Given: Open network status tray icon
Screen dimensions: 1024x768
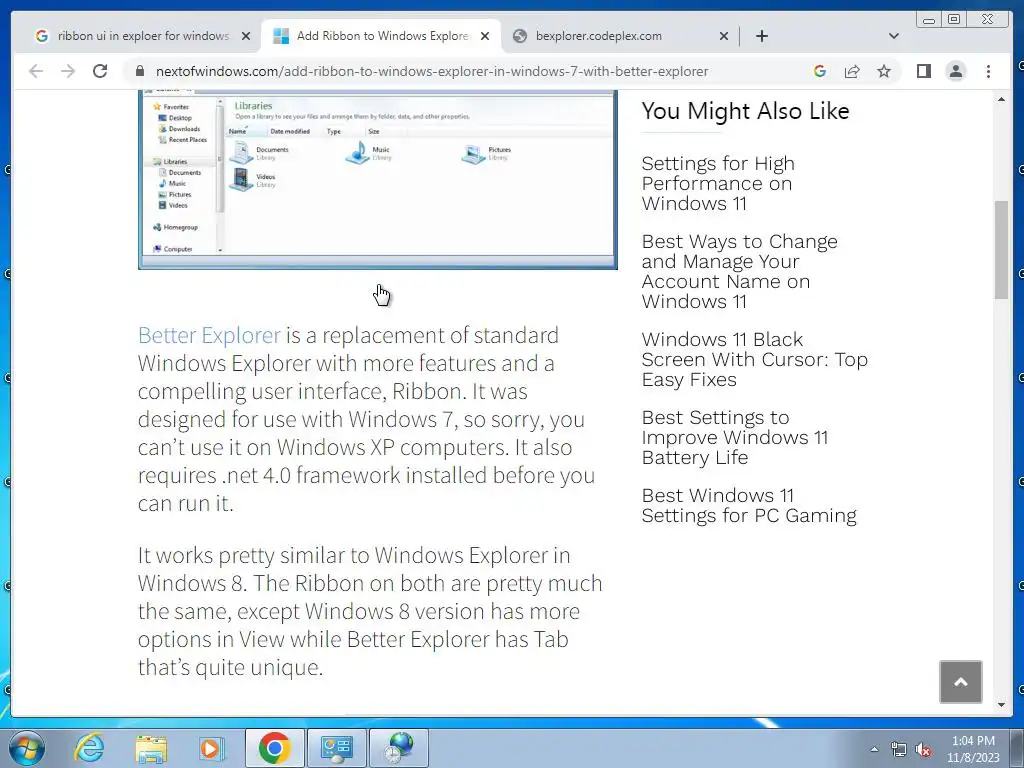Looking at the screenshot, I should (899, 749).
